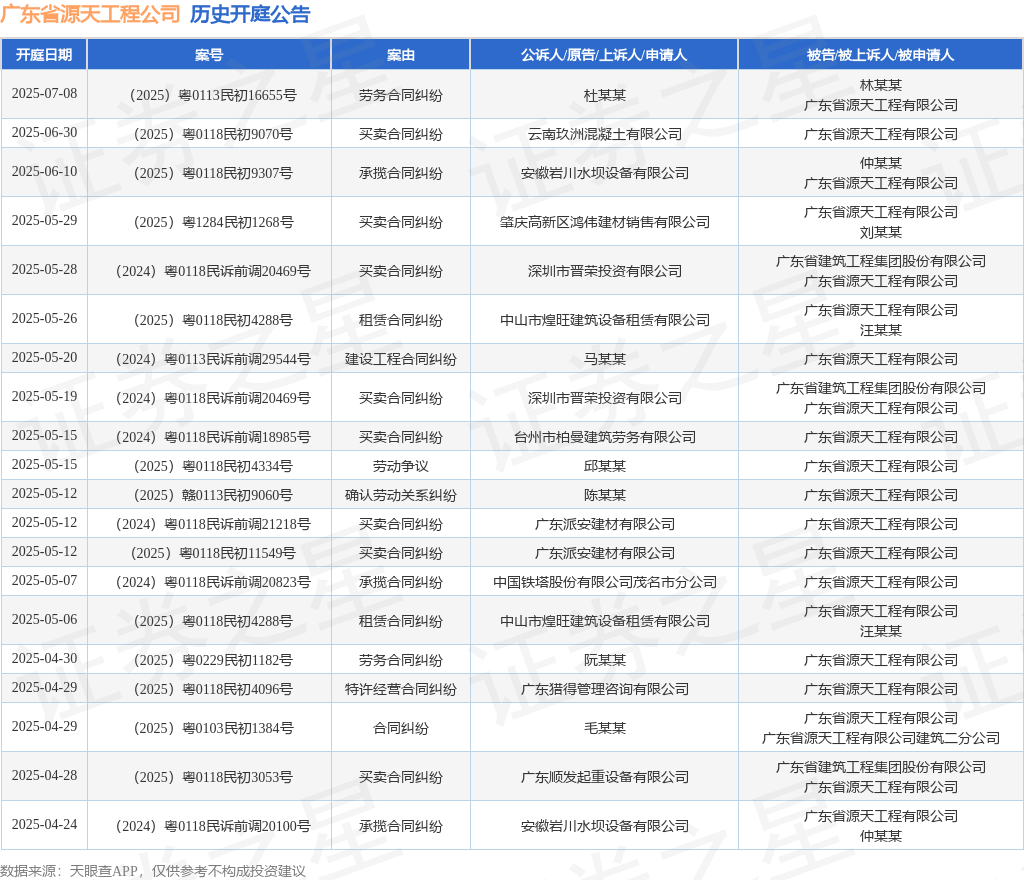Viewport: 1024px width, 880px height.
Task: Select the date 2025-06-30
Action: [x=44, y=133]
